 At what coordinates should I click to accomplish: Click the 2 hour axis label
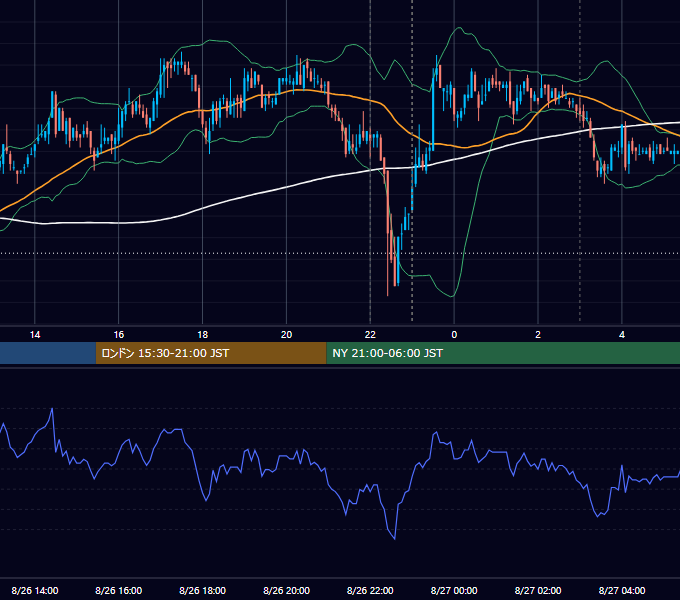[x=538, y=335]
